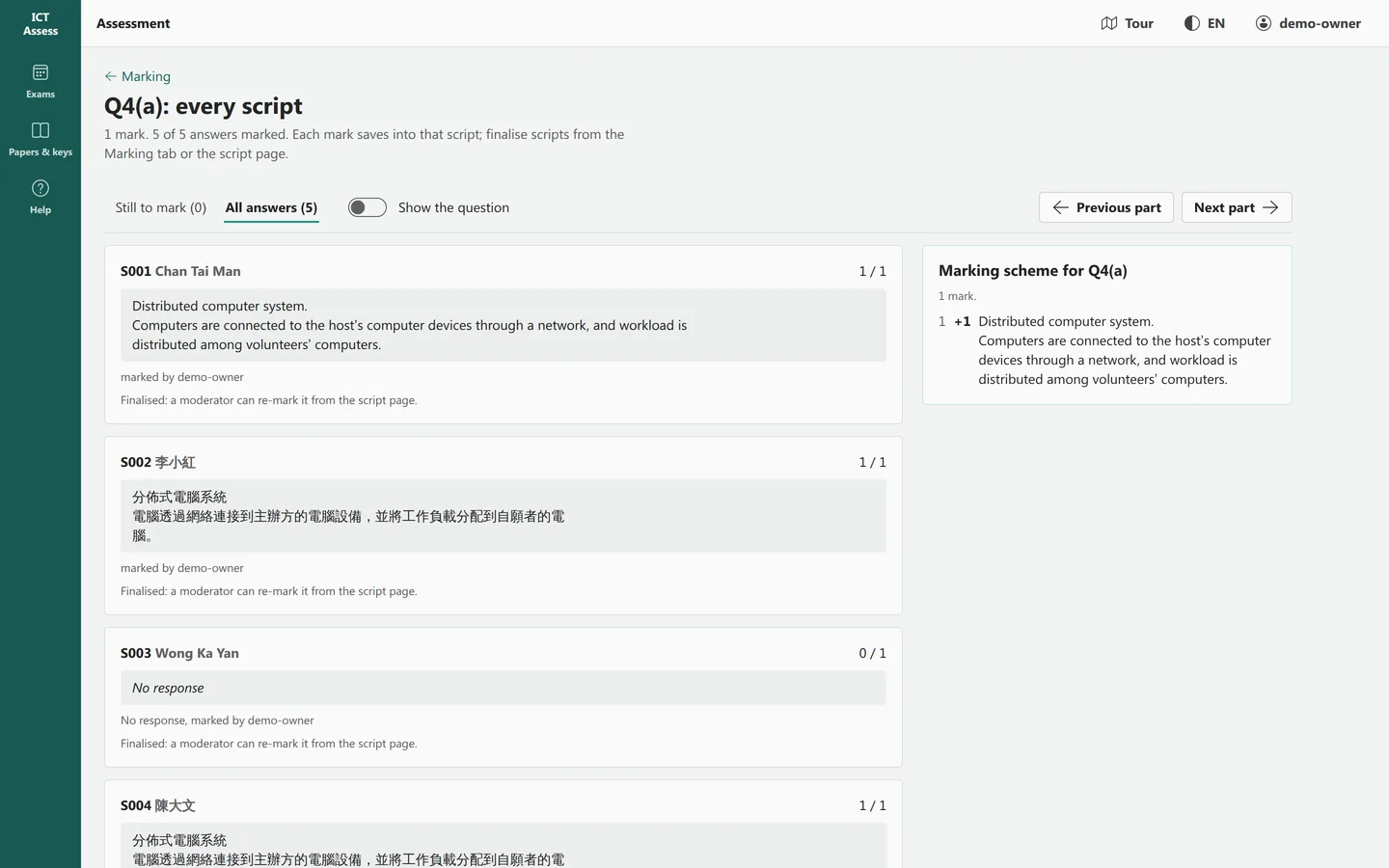Image resolution: width=1389 pixels, height=868 pixels.
Task: Open the demo-owner account menu
Action: point(1308,23)
